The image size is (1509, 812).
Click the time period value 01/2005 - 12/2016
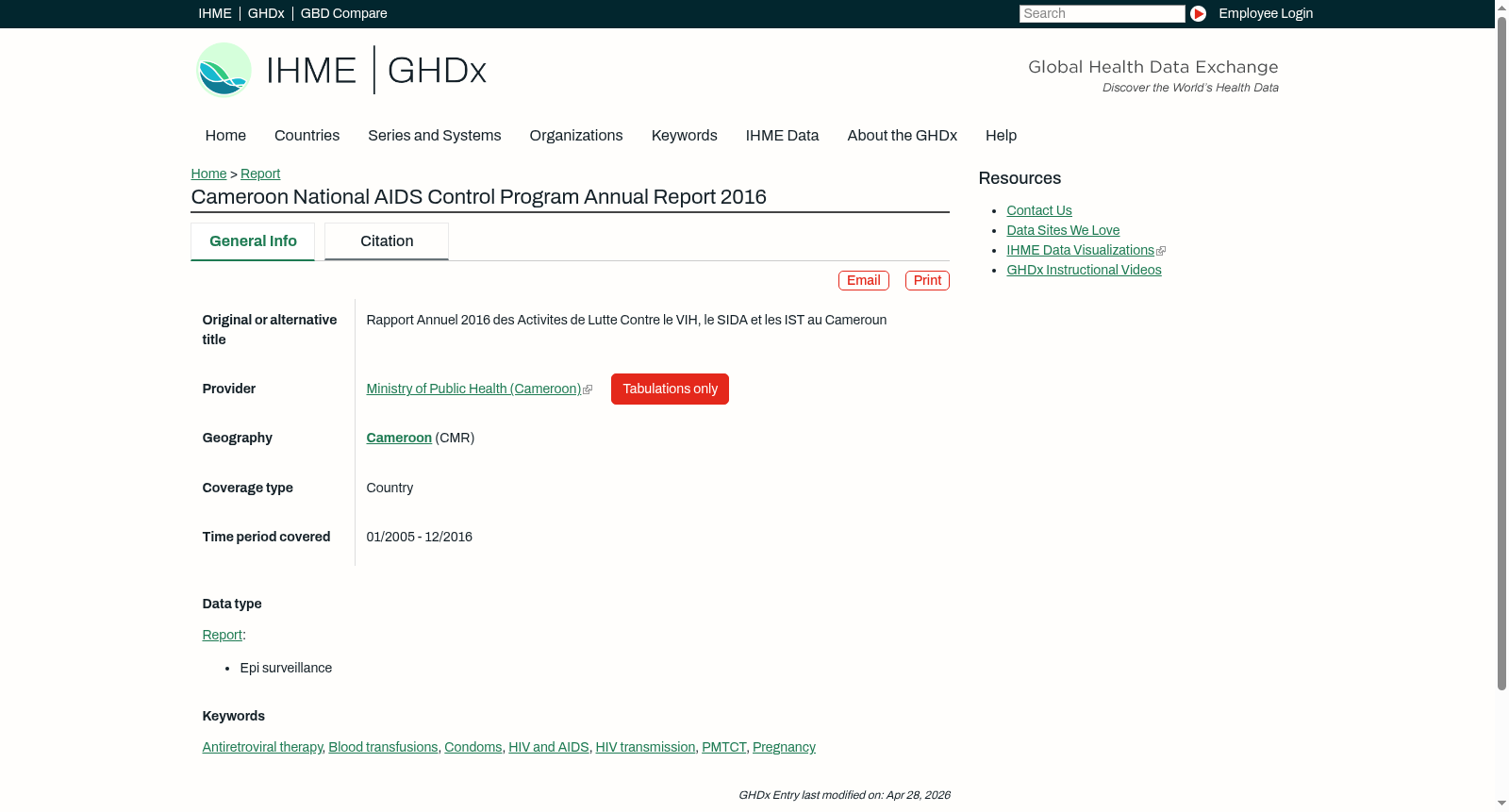(x=420, y=537)
